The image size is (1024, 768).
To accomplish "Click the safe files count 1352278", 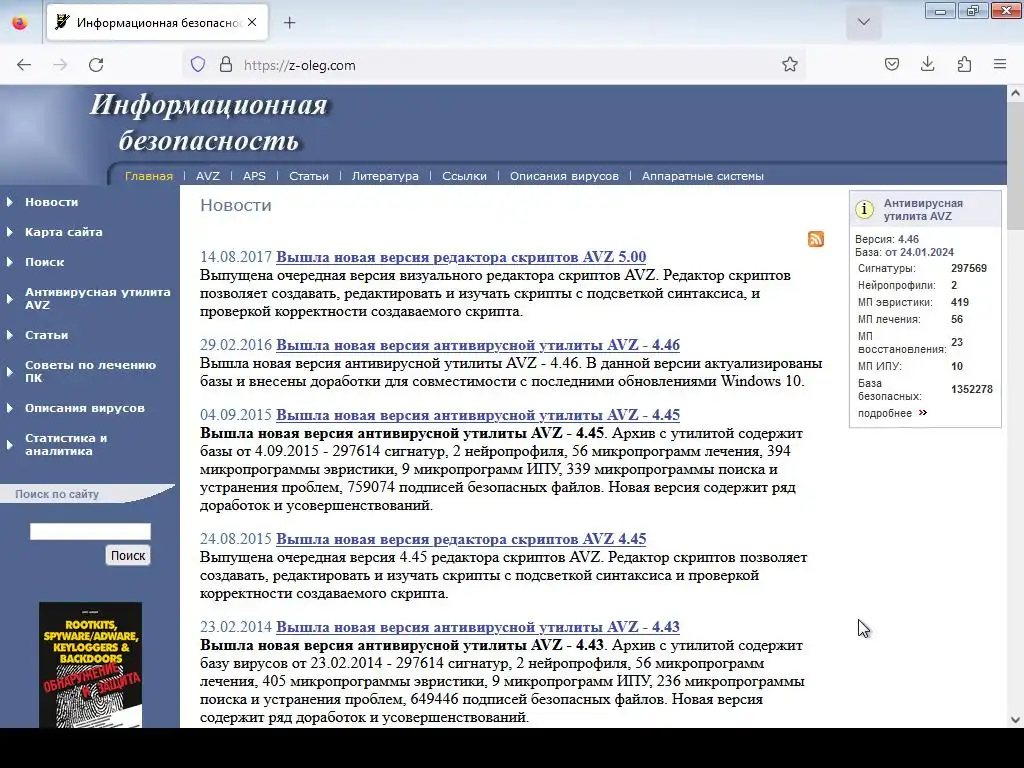I will 972,389.
